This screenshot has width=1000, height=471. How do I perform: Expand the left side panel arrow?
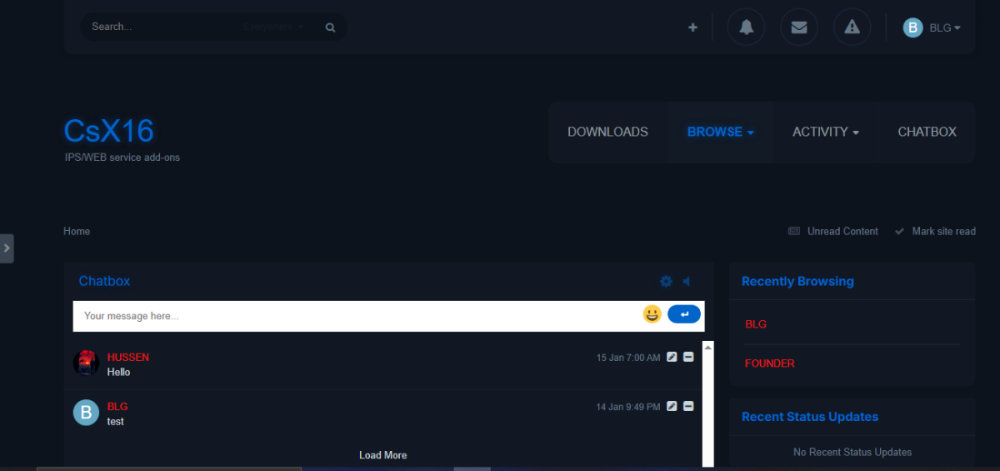coord(7,248)
